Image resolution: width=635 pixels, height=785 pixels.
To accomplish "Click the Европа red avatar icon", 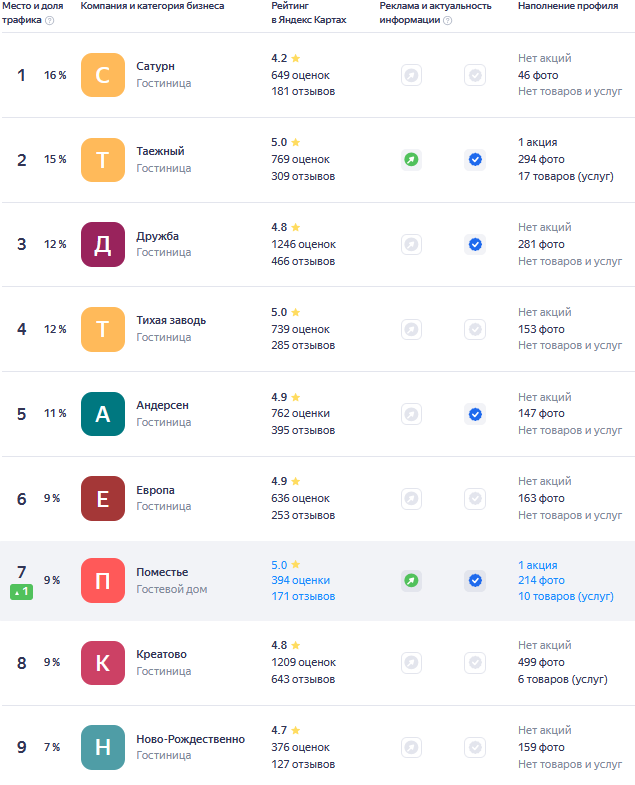I will point(102,498).
